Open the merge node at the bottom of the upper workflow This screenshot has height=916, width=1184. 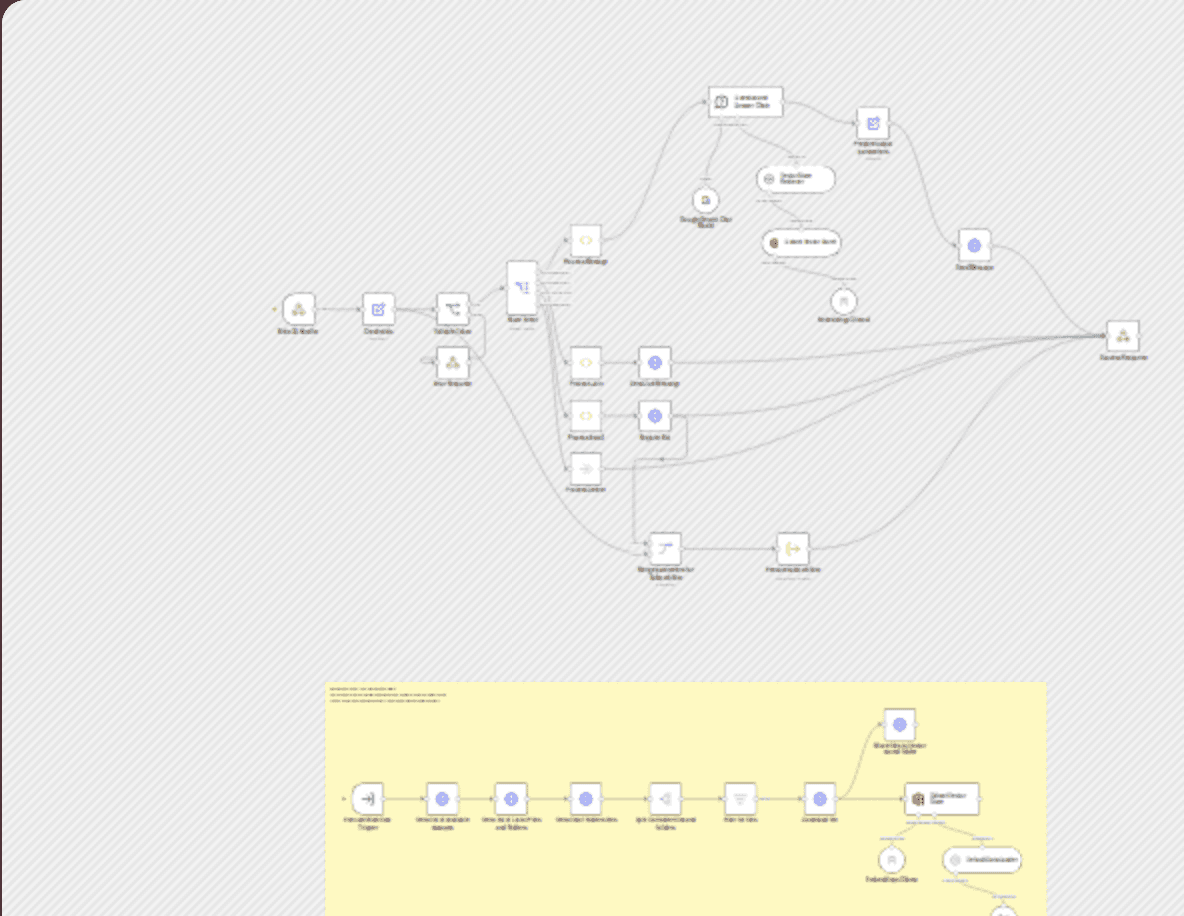tap(665, 548)
